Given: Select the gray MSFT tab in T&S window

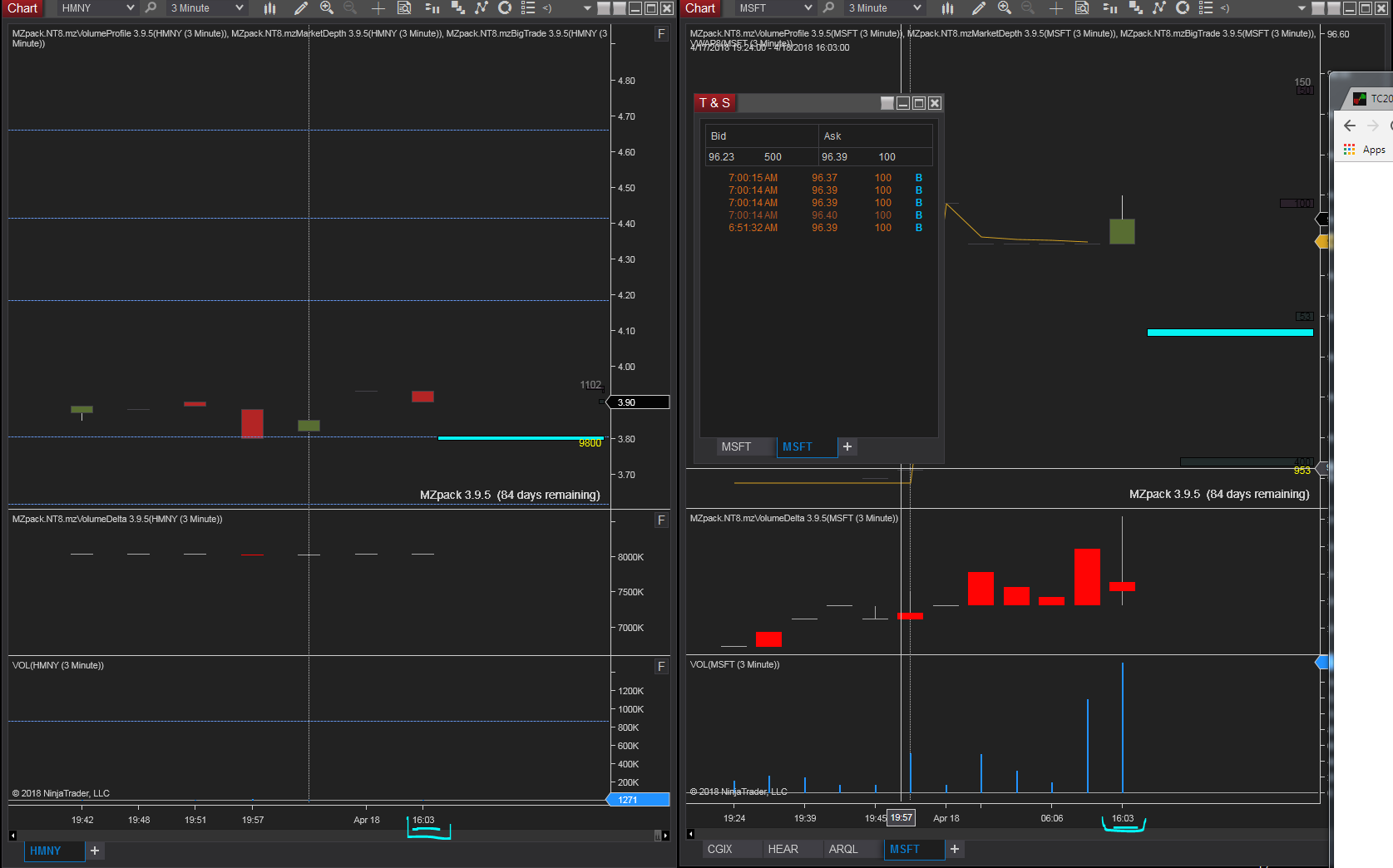Looking at the screenshot, I should 746,446.
